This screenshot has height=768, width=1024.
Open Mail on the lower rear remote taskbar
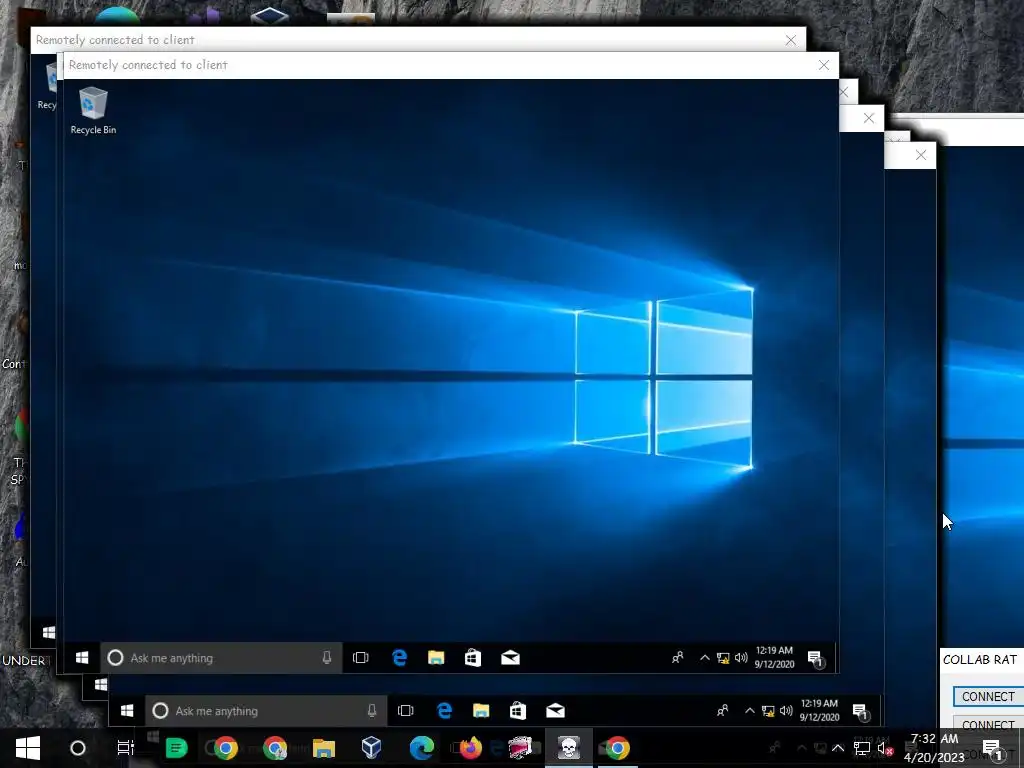click(x=555, y=711)
